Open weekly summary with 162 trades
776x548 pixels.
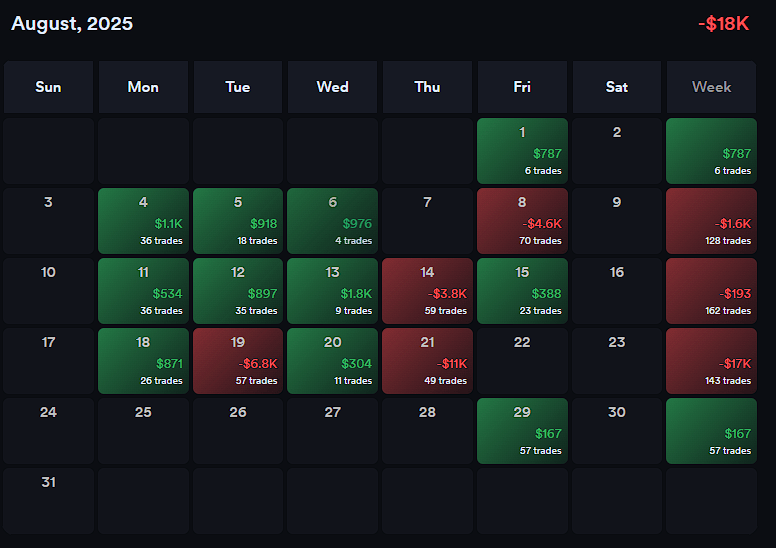tap(711, 291)
